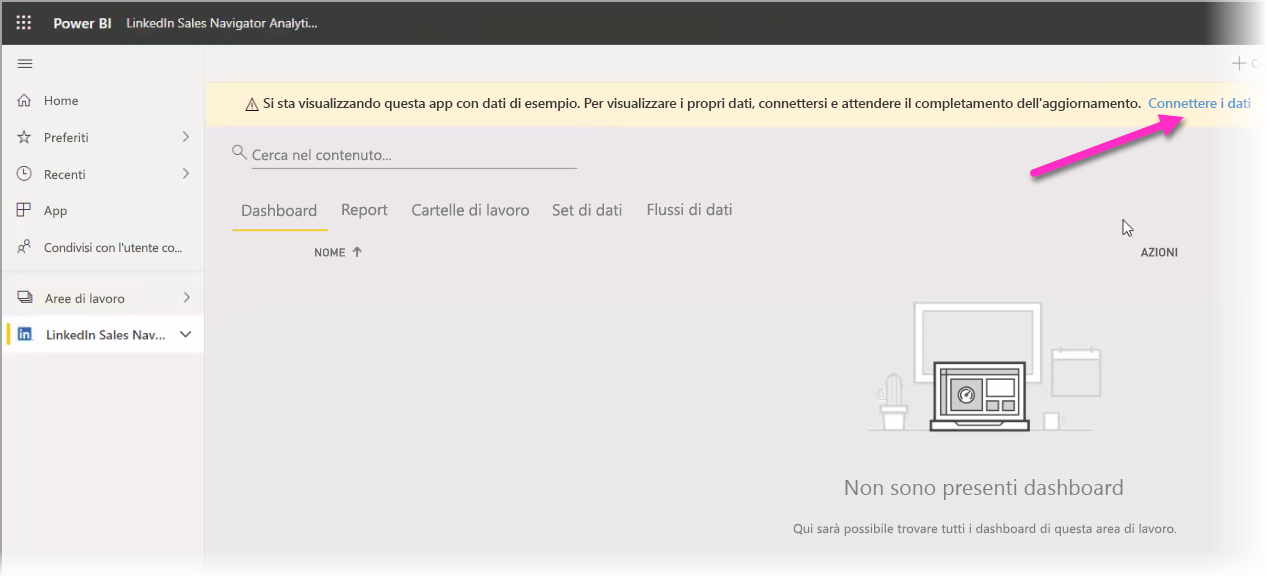Viewport: 1267px width, 577px height.
Task: Sort by the NOME column header
Action: [x=329, y=252]
